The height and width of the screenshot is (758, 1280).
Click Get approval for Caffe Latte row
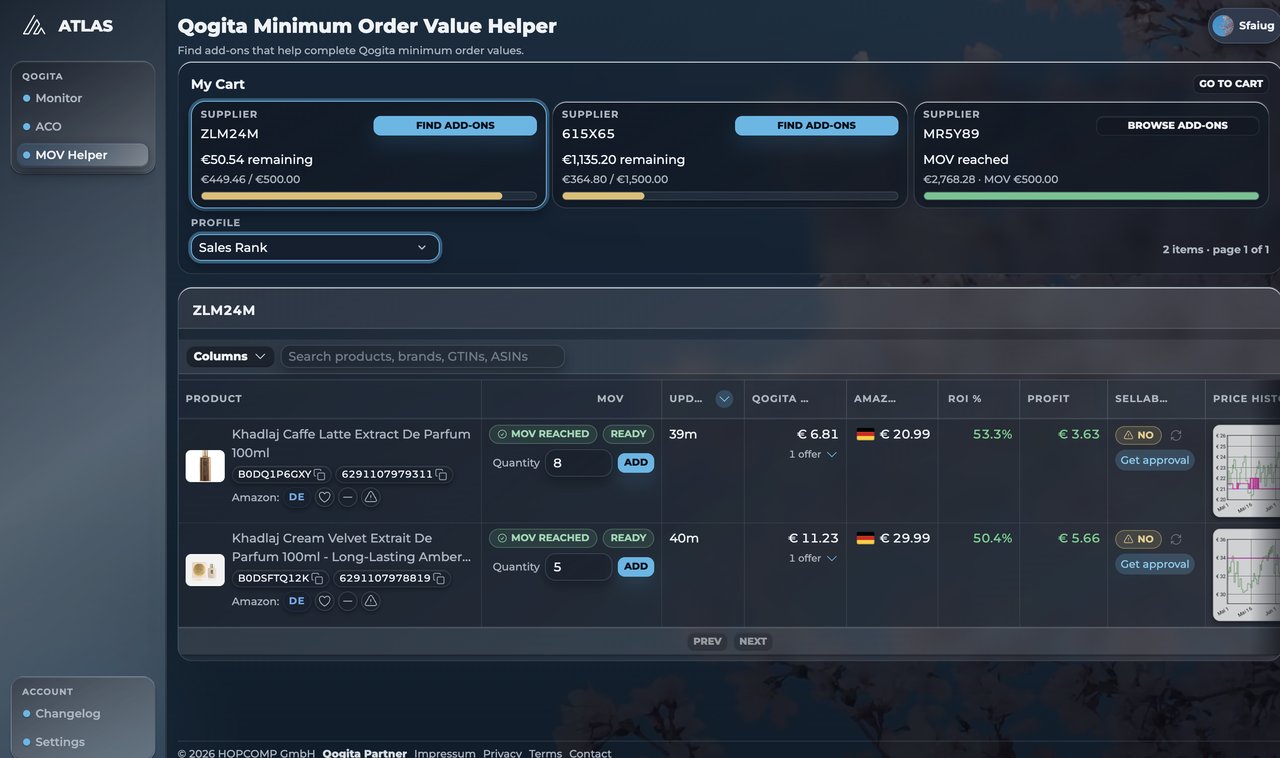pyautogui.click(x=1155, y=460)
